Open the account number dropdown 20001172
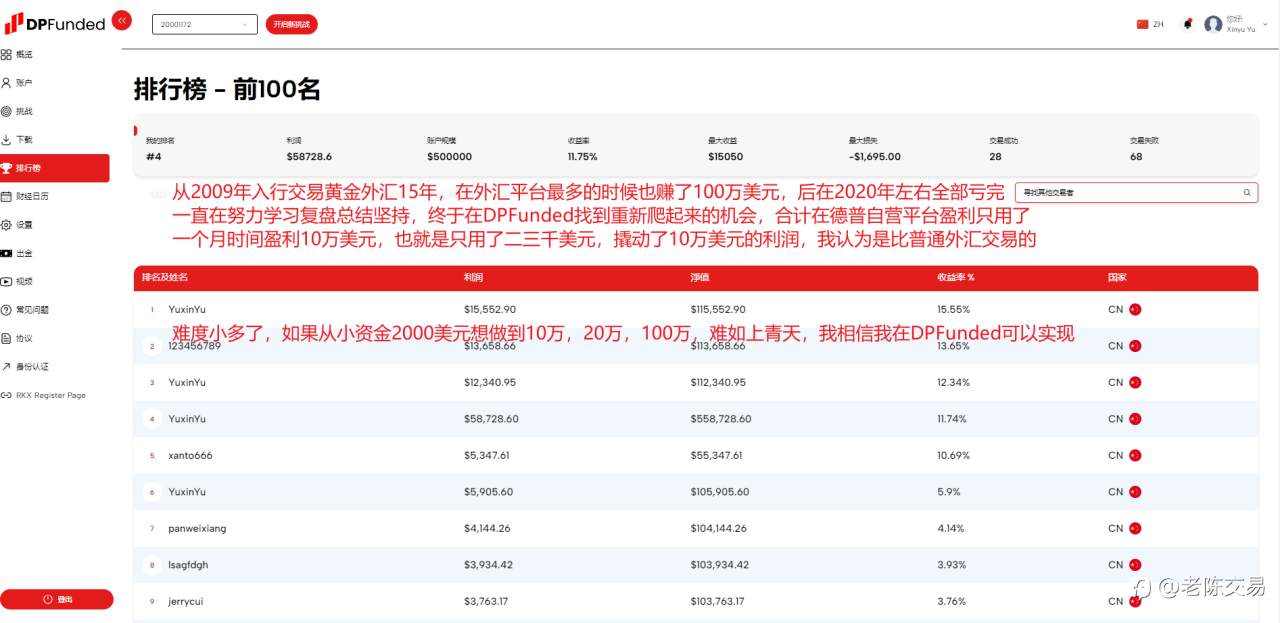Screen dimensions: 1280x623 point(205,24)
